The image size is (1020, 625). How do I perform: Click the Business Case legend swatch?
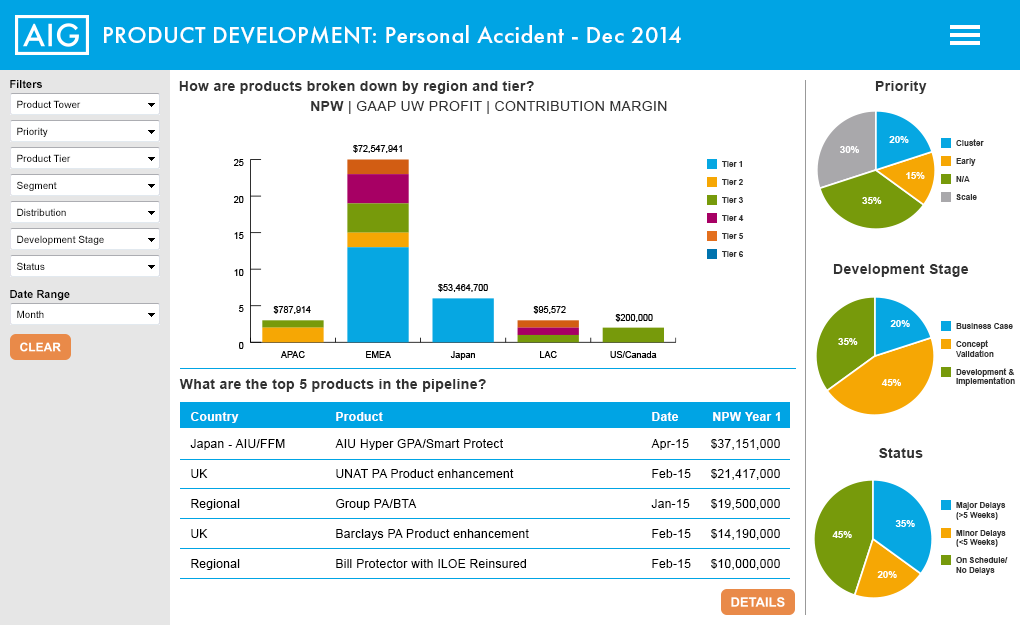(x=946, y=326)
